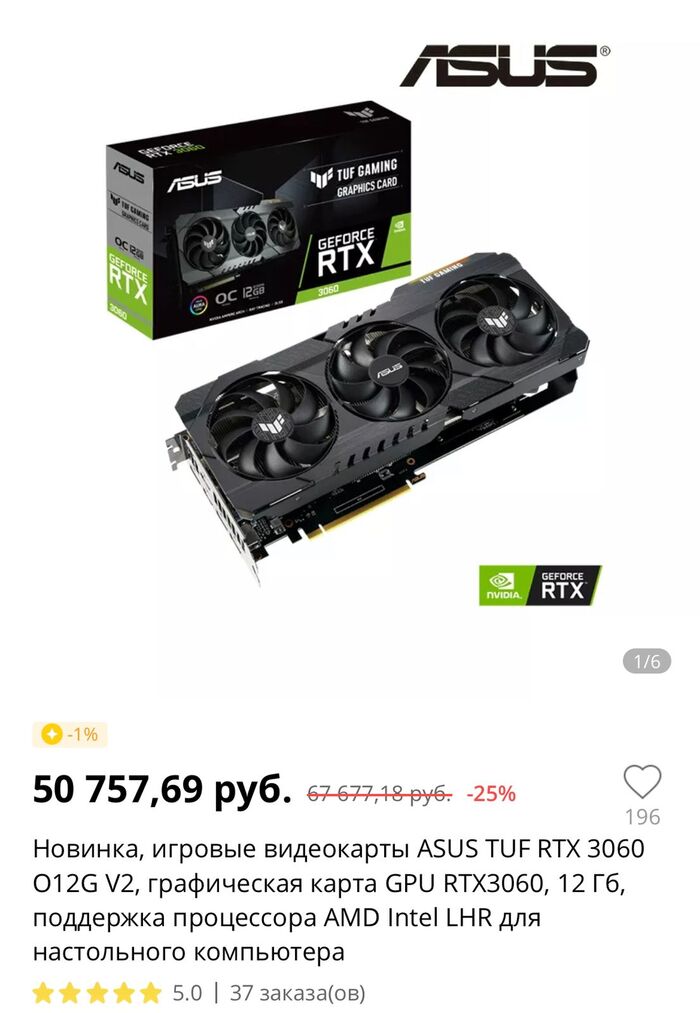Screen dimensions: 700x1013
Task: Click the crossed-out price 67 677,18 руб.
Action: [x=379, y=793]
